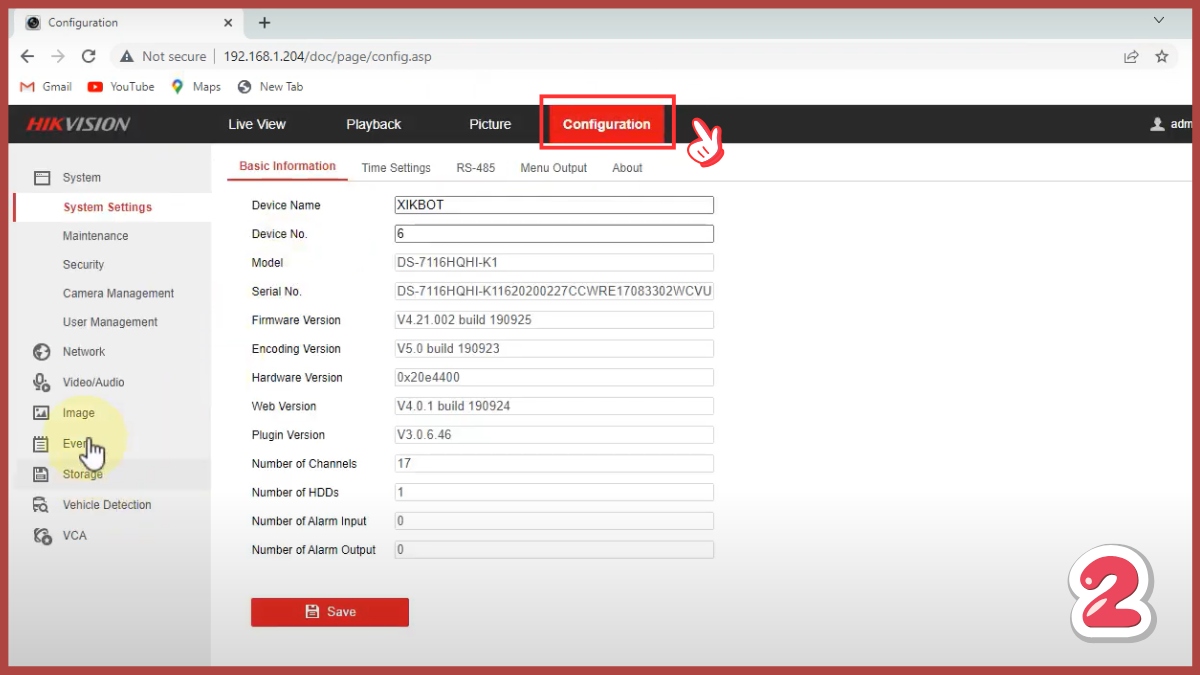Select the Basic Information tab
The height and width of the screenshot is (675, 1200).
[288, 166]
